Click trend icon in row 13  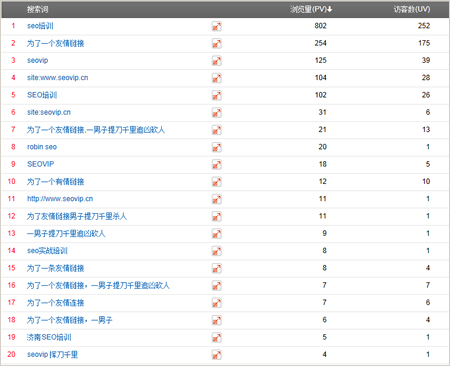coord(217,234)
